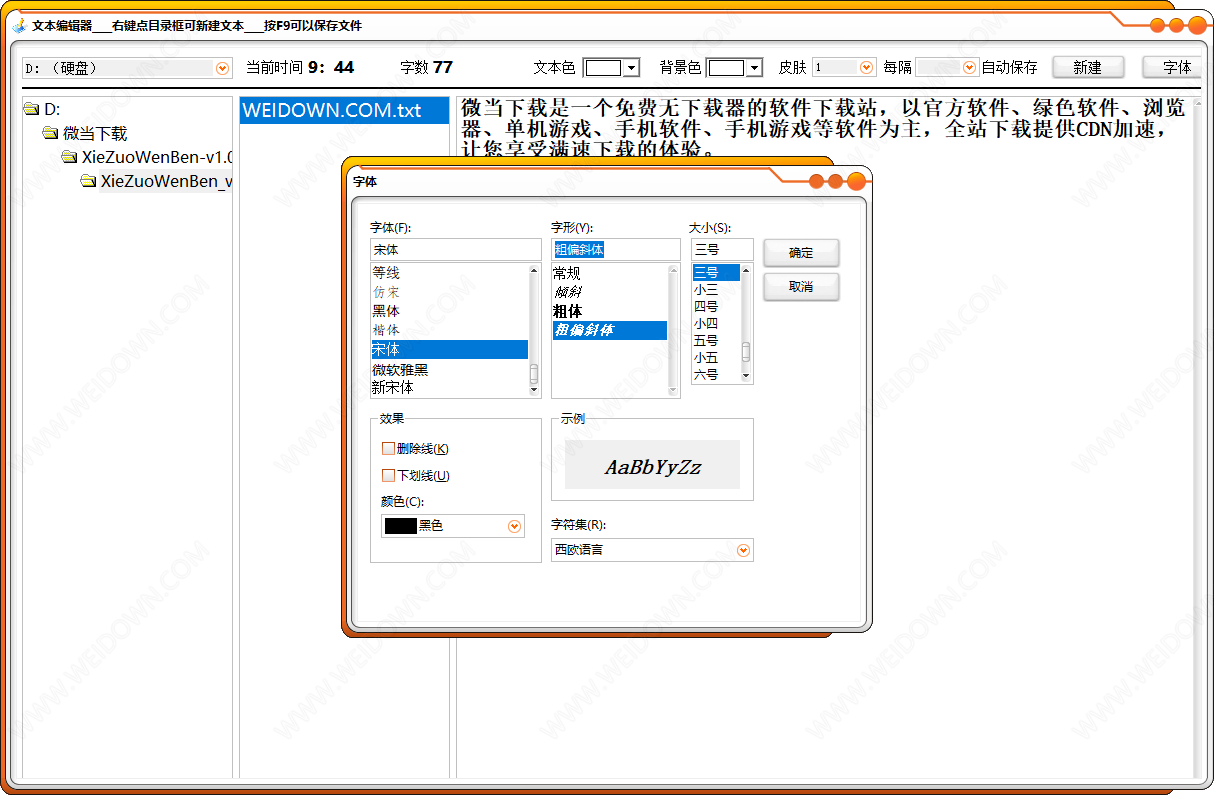Click the font list scrollbar up arrow

click(534, 270)
